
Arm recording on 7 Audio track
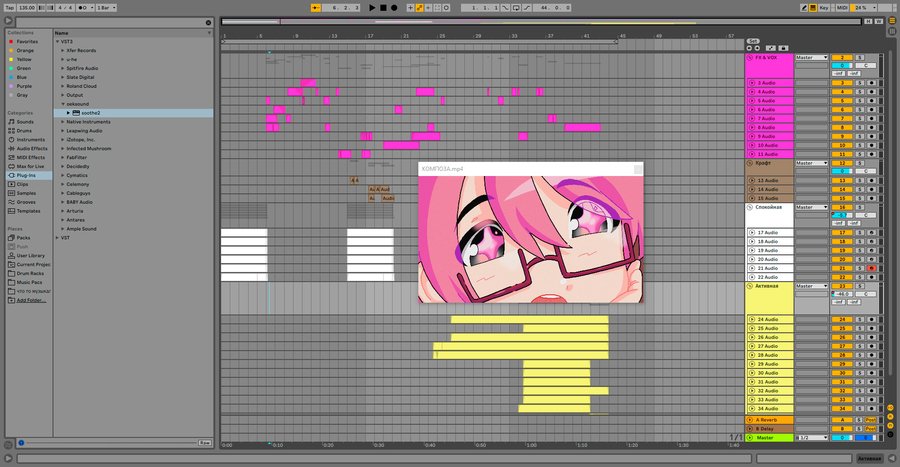click(871, 118)
